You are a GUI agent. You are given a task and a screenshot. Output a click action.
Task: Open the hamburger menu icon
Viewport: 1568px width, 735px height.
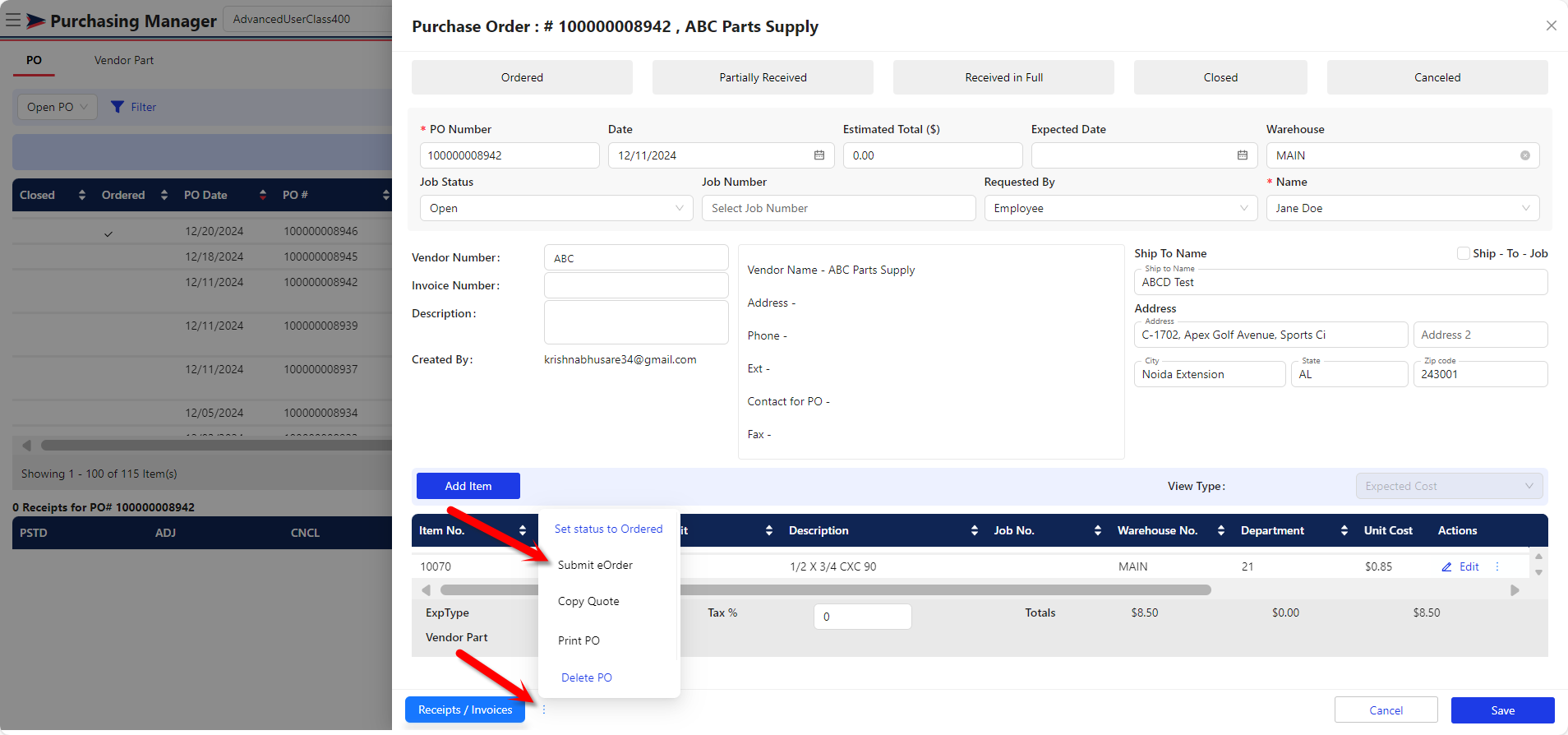12,20
